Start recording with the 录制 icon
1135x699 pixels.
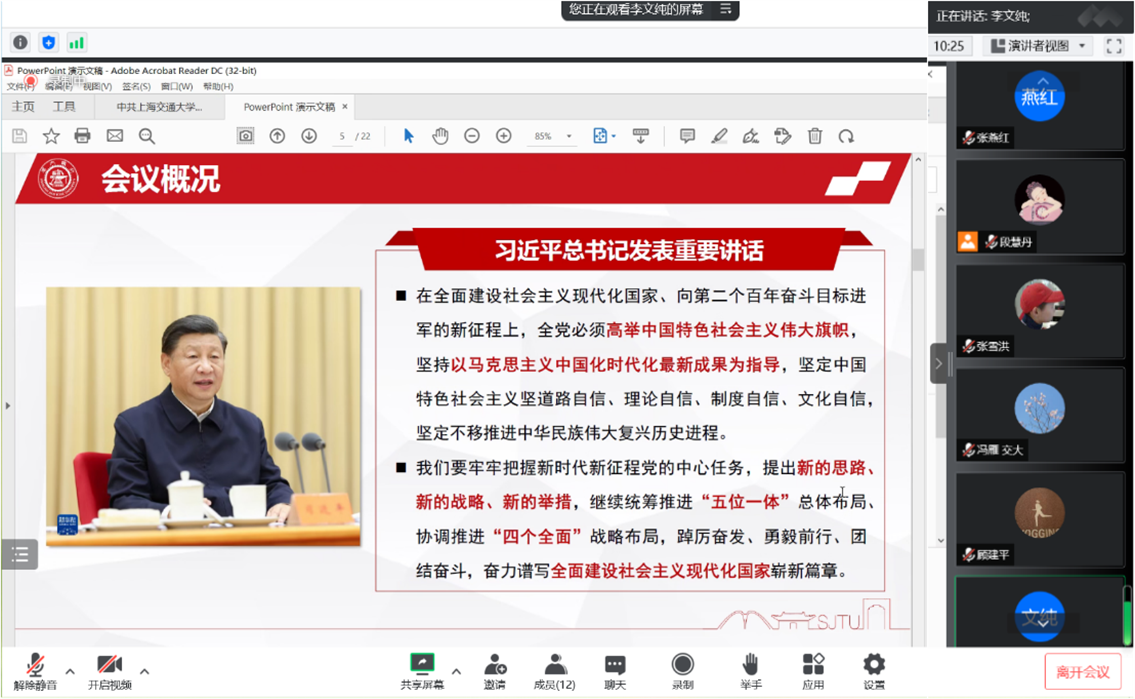pyautogui.click(x=683, y=670)
